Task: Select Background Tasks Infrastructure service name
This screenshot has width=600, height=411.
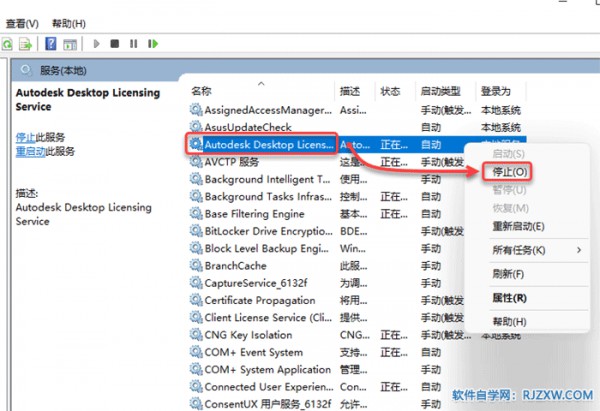Action: pyautogui.click(x=268, y=196)
